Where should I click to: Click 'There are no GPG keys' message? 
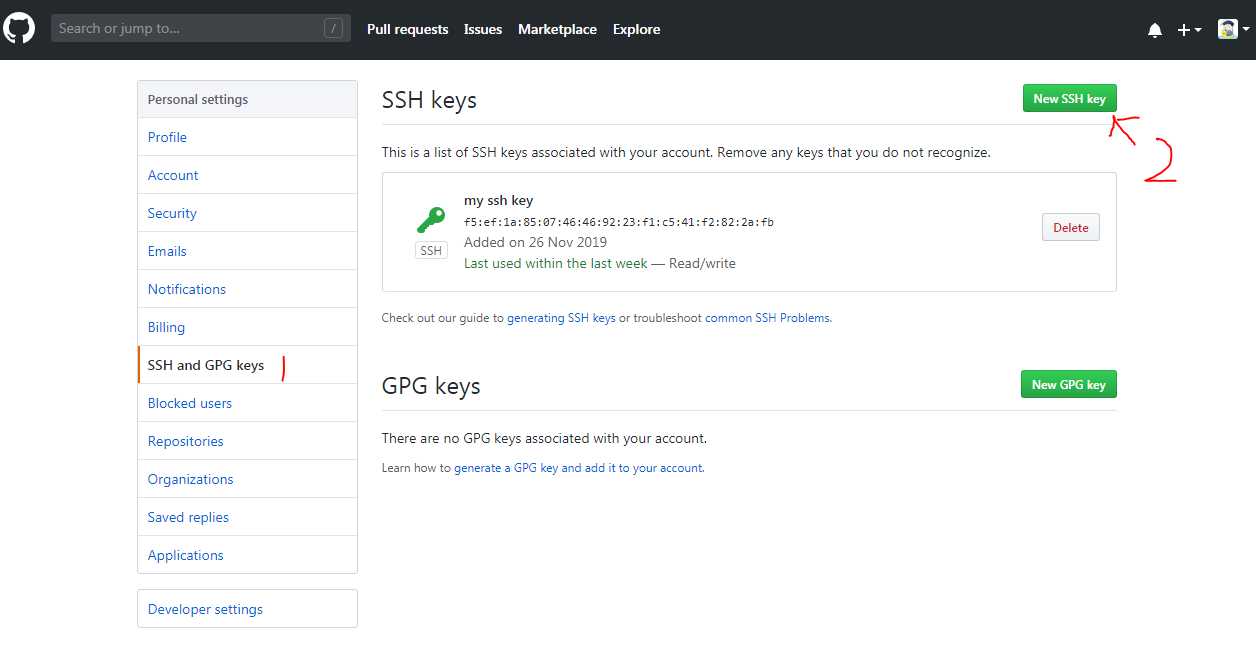tap(544, 438)
